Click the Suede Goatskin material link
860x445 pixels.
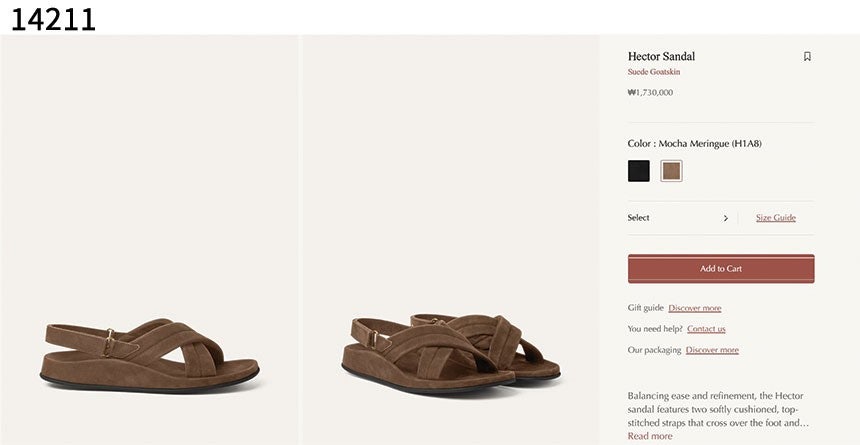(654, 72)
